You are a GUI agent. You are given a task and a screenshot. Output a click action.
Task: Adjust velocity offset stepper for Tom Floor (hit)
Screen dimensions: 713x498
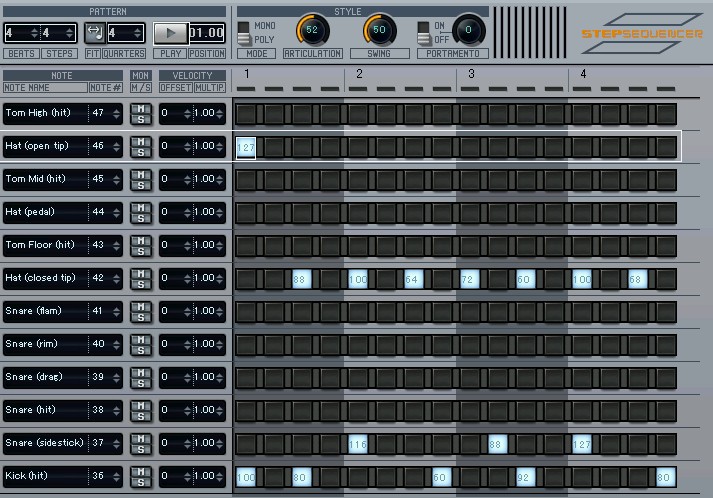point(187,246)
